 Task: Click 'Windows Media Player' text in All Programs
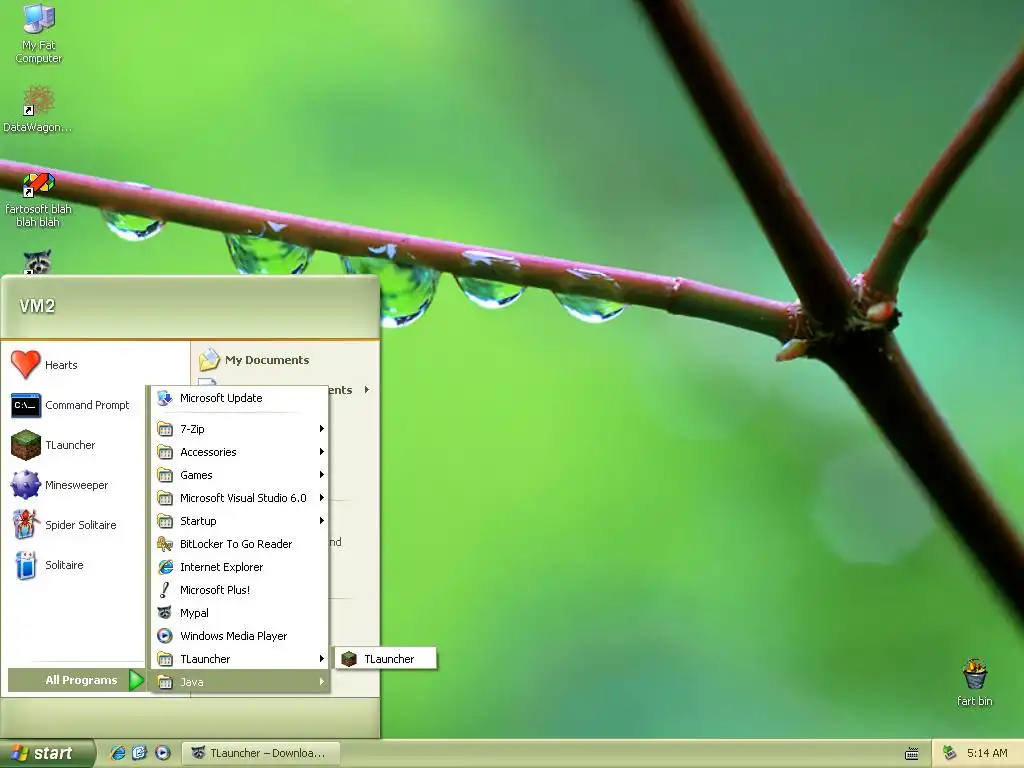pyautogui.click(x=233, y=635)
